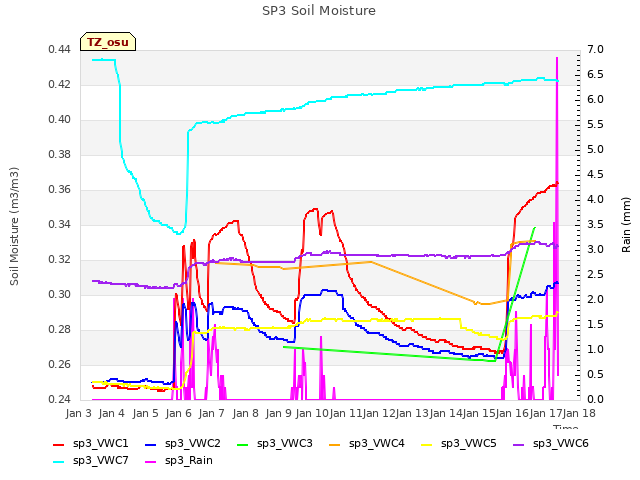The height and width of the screenshot is (480, 640).
Task: Click the 1.5 rain axis value
Action: click(x=595, y=325)
